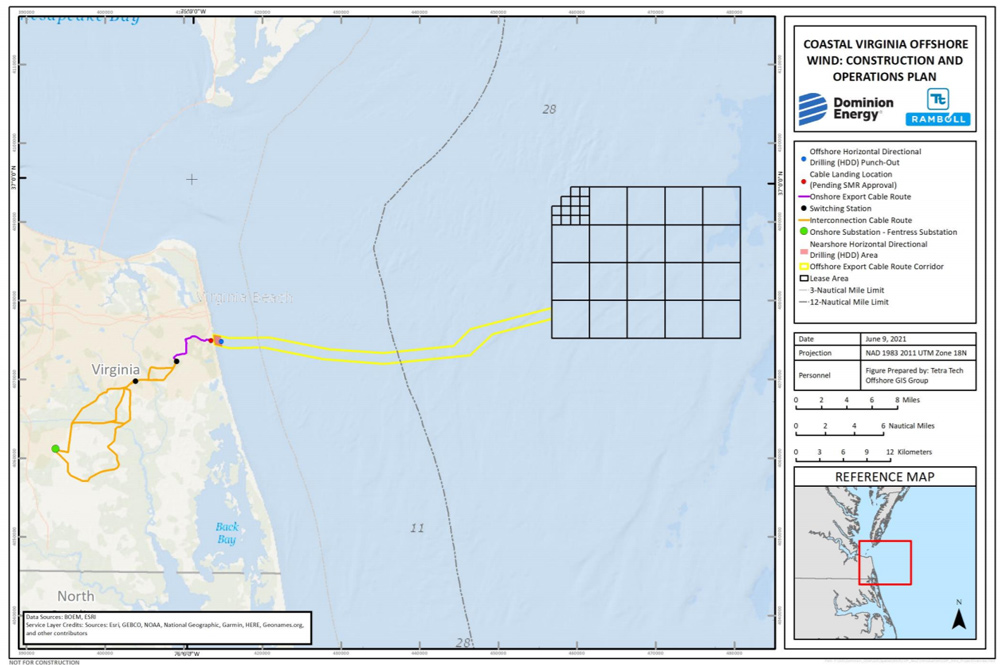Click the map title text block

[x=884, y=60]
